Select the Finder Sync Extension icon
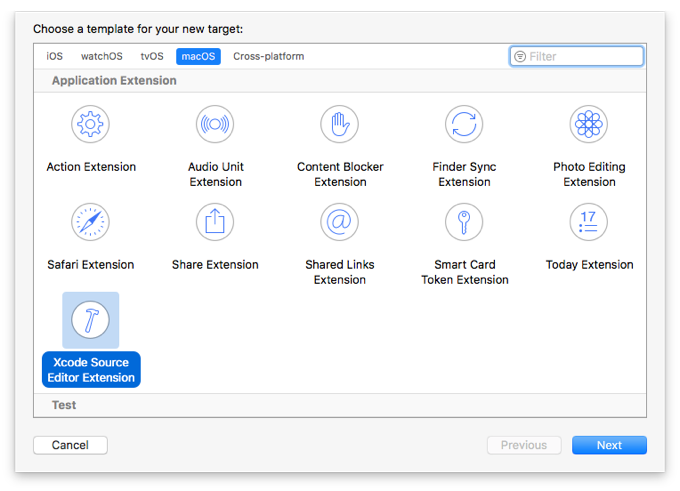Screen dimensions: 680x491 pos(464,124)
